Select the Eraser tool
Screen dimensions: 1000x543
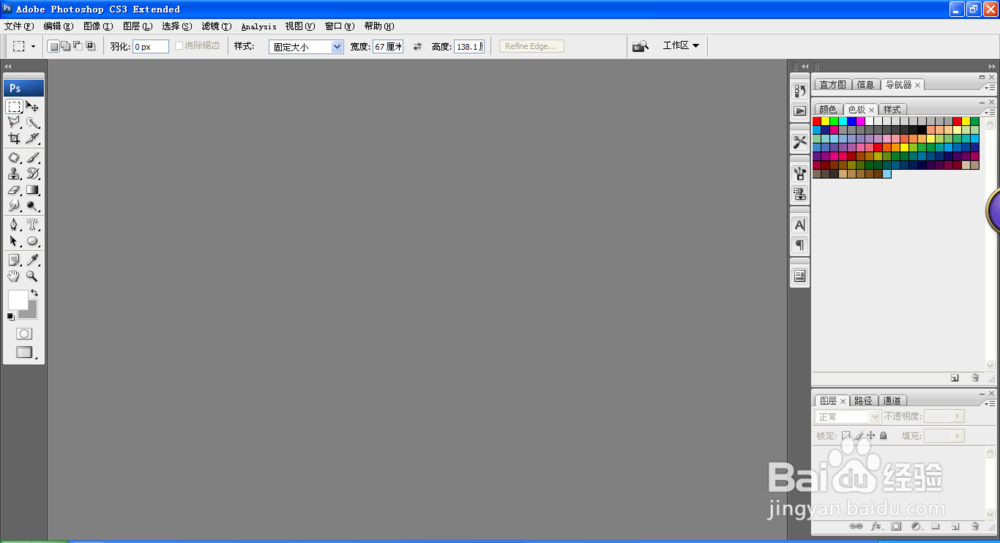coord(14,190)
